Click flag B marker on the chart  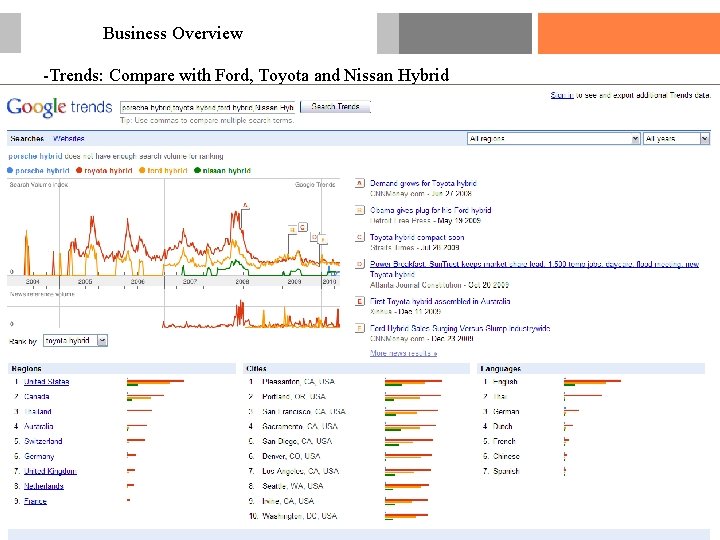pyautogui.click(x=292, y=229)
